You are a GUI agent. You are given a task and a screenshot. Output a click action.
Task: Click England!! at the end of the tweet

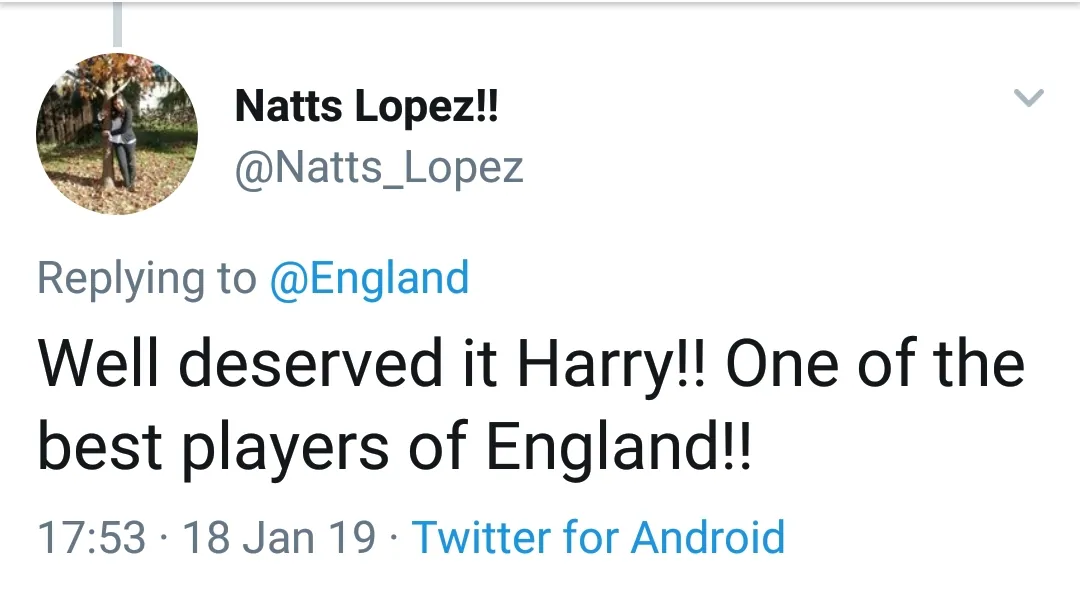pyautogui.click(x=618, y=450)
